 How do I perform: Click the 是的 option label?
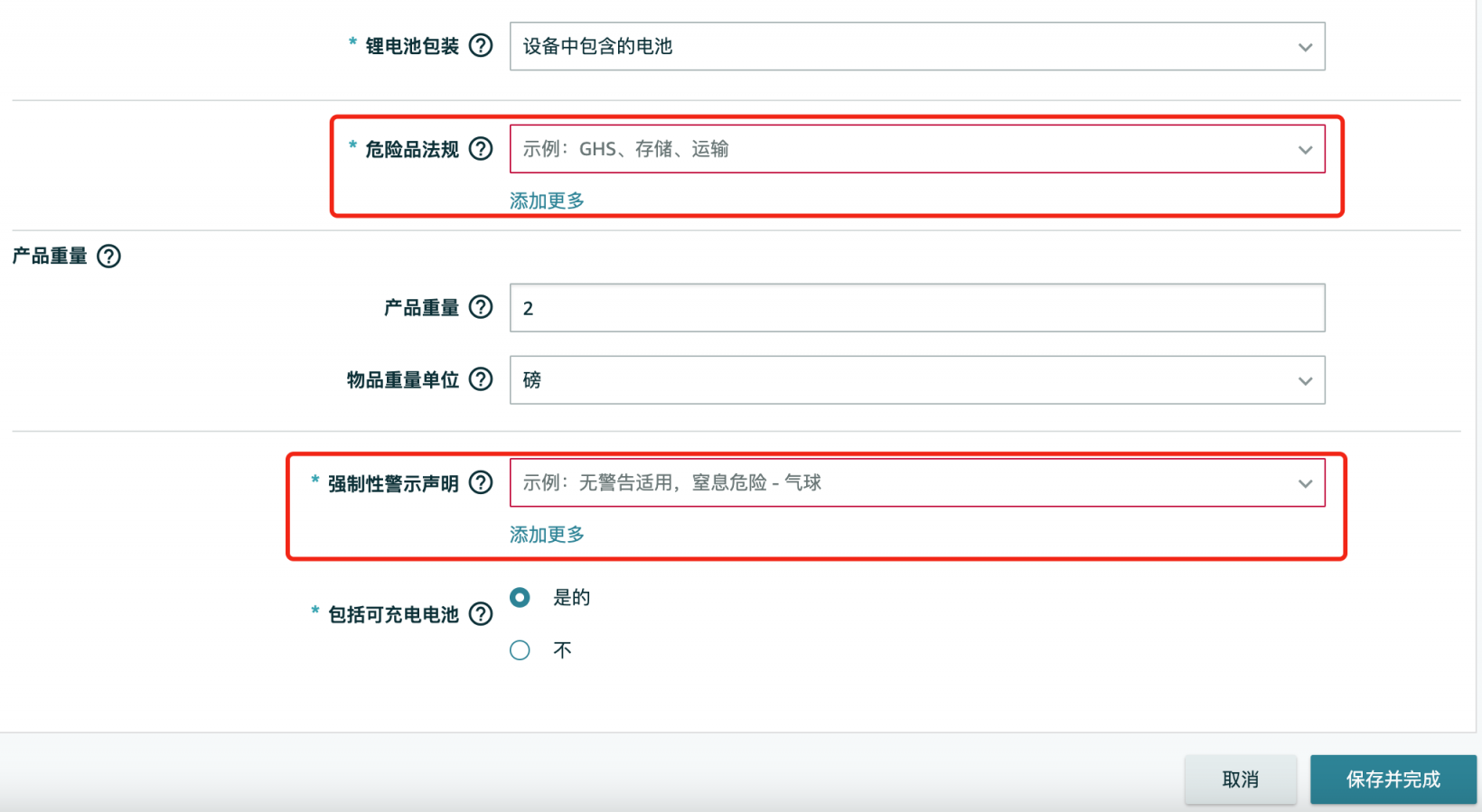click(x=571, y=597)
